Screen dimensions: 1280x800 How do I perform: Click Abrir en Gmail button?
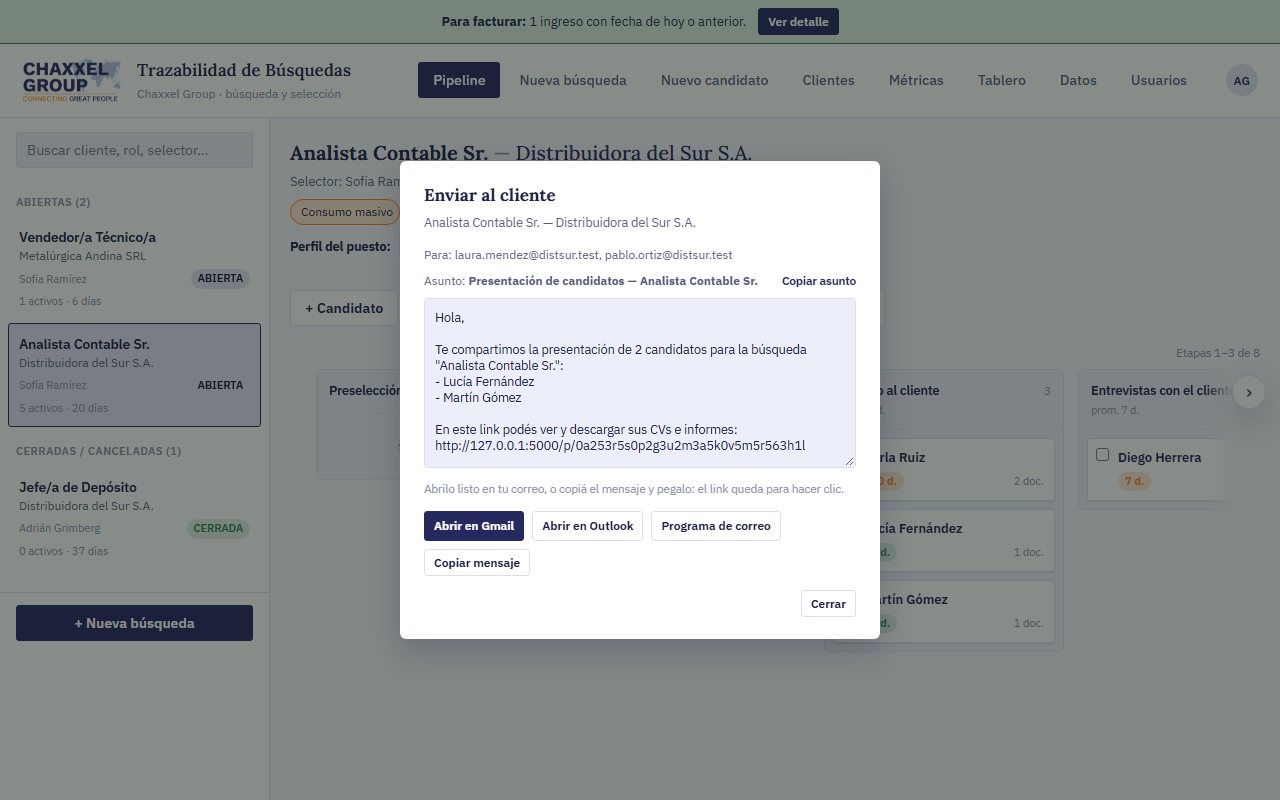(x=474, y=526)
